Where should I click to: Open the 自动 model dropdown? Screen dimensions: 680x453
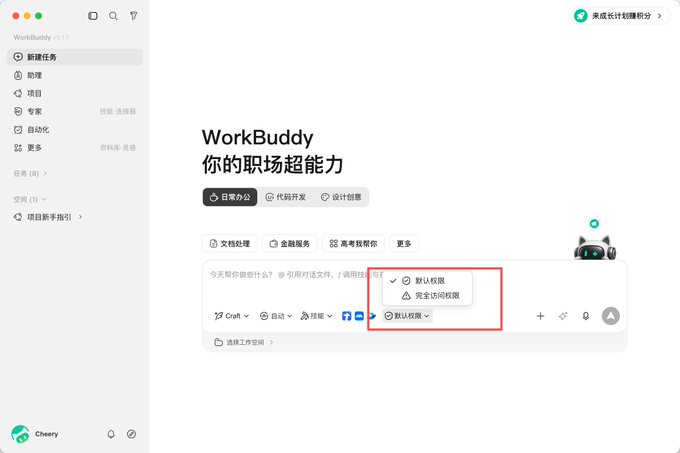point(276,316)
